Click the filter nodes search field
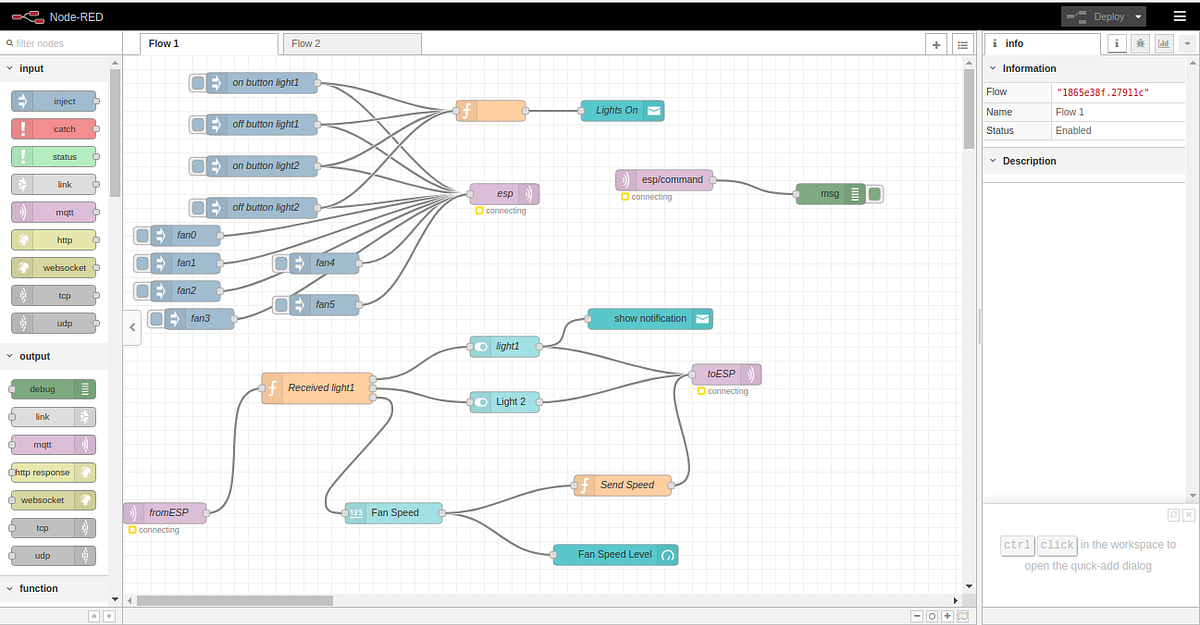 (60, 43)
